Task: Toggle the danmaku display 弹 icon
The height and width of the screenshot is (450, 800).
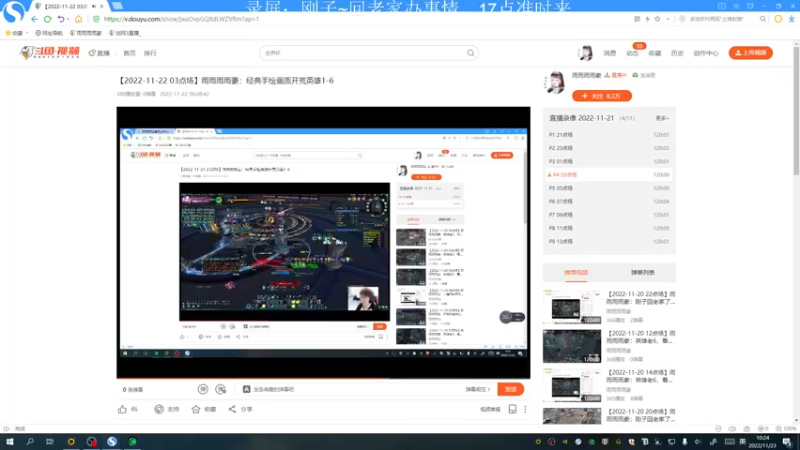Action: [x=203, y=389]
